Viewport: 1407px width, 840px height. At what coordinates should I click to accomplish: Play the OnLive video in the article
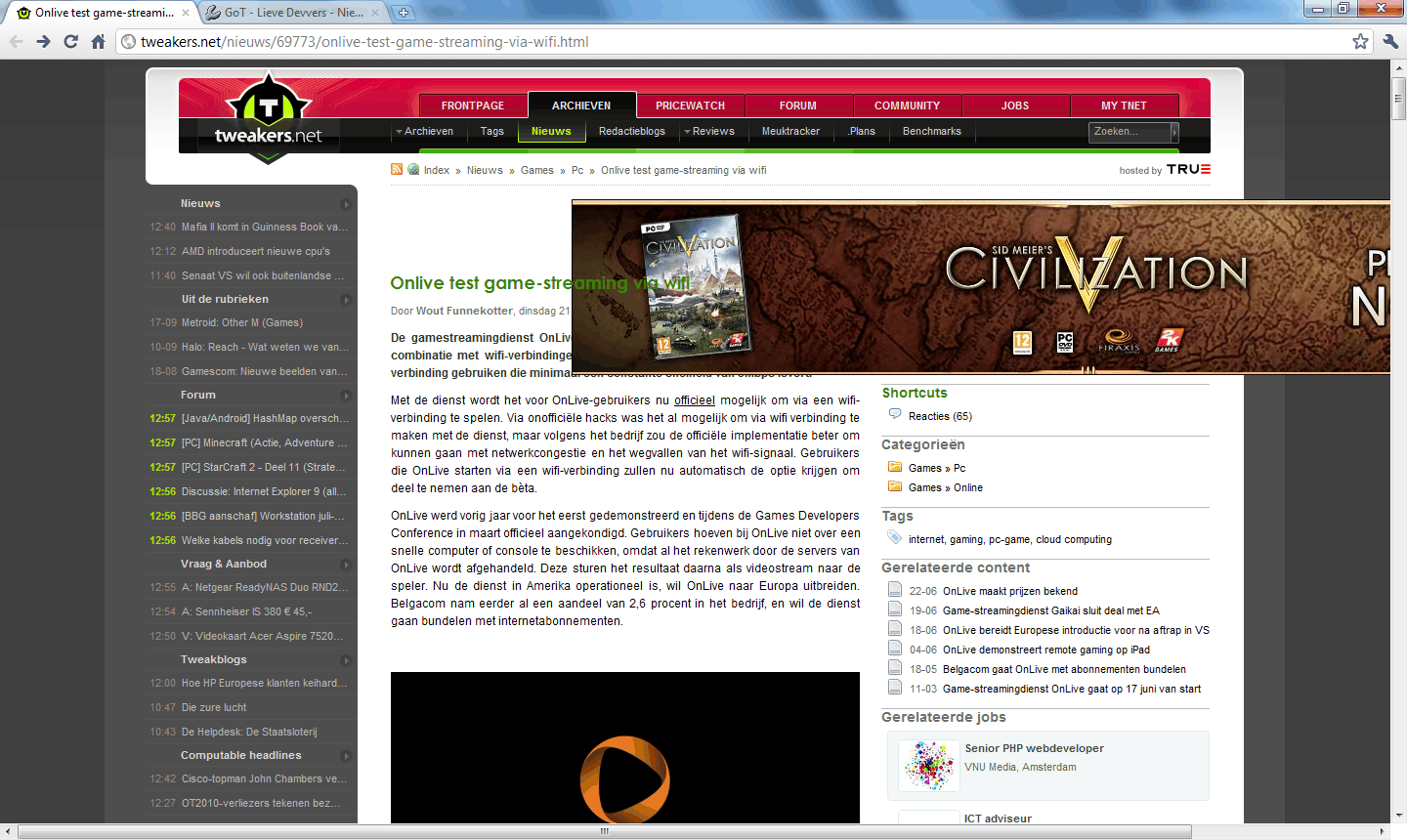tap(625, 778)
